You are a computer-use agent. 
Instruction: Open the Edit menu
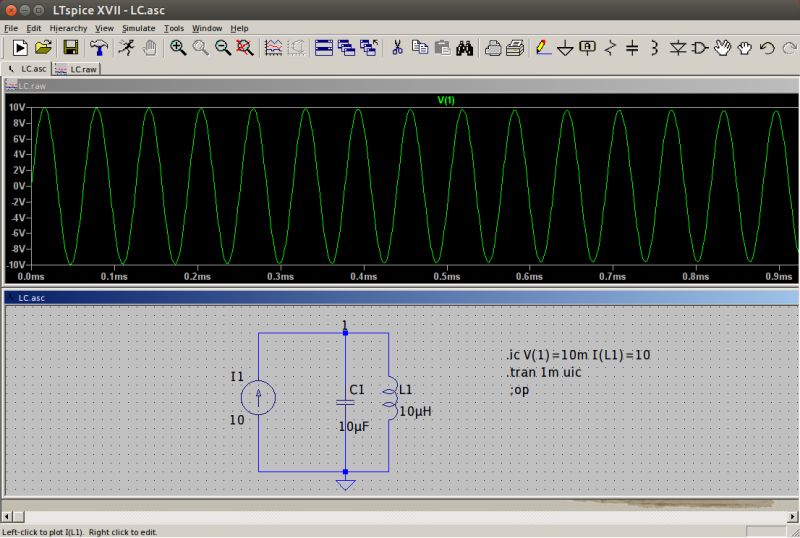pos(34,28)
